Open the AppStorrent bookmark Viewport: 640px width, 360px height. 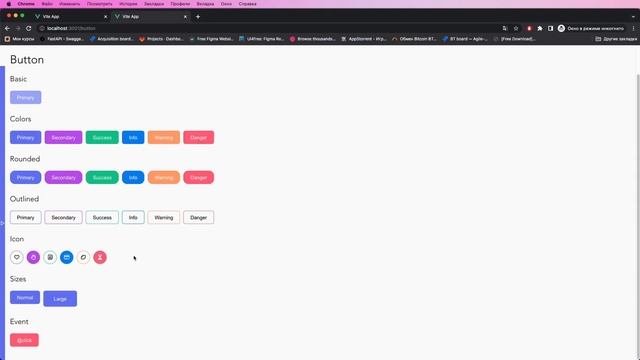pos(364,39)
